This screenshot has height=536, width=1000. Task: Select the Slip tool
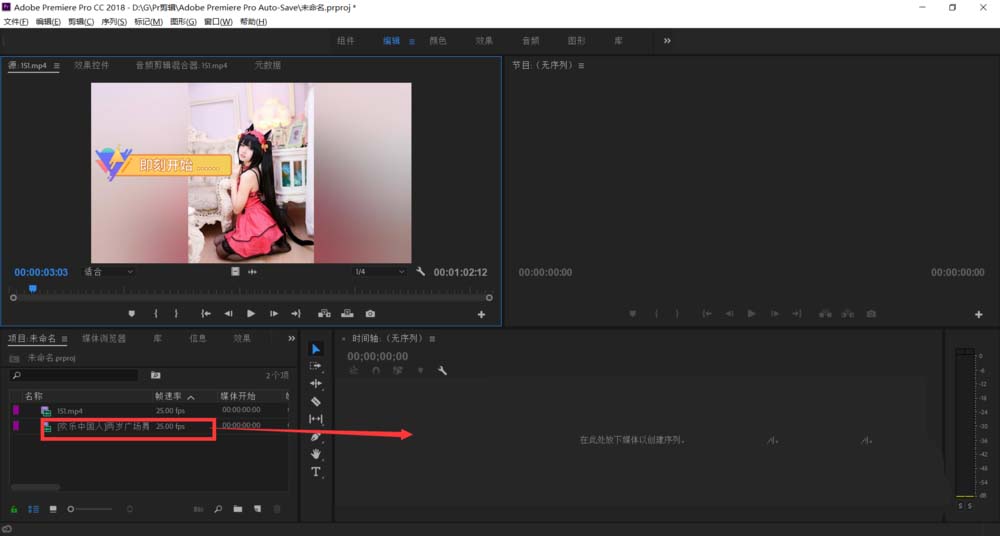pos(316,419)
